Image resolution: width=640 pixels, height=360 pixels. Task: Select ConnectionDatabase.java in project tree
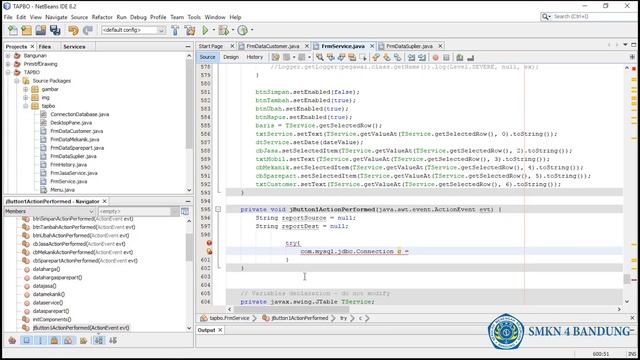[x=79, y=114]
